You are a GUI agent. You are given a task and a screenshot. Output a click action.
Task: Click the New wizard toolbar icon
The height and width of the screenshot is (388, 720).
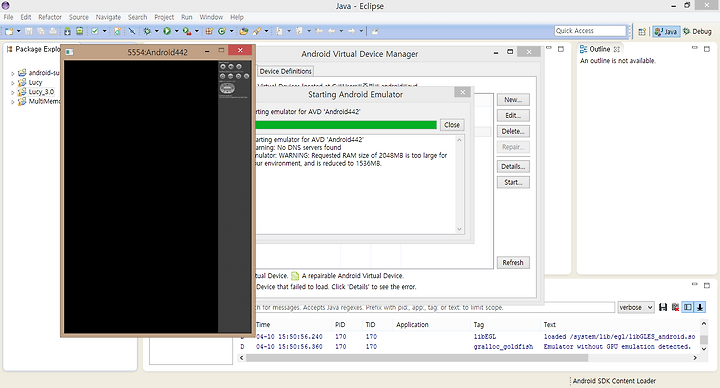click(x=9, y=31)
